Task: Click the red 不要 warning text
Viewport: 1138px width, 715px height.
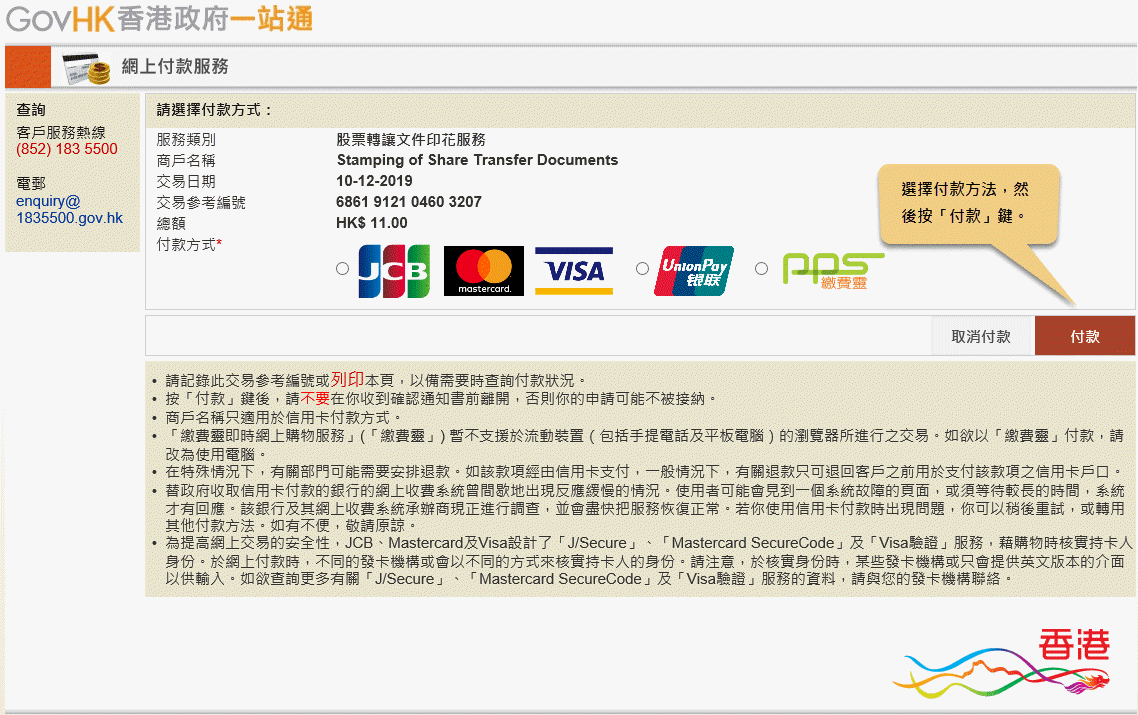Action: pyautogui.click(x=315, y=399)
